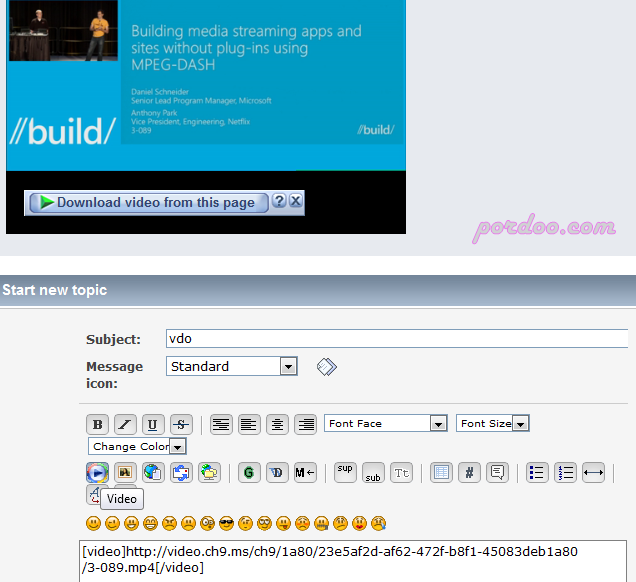The height and width of the screenshot is (582, 636).
Task: Click Download video from this page
Action: [x=149, y=202]
